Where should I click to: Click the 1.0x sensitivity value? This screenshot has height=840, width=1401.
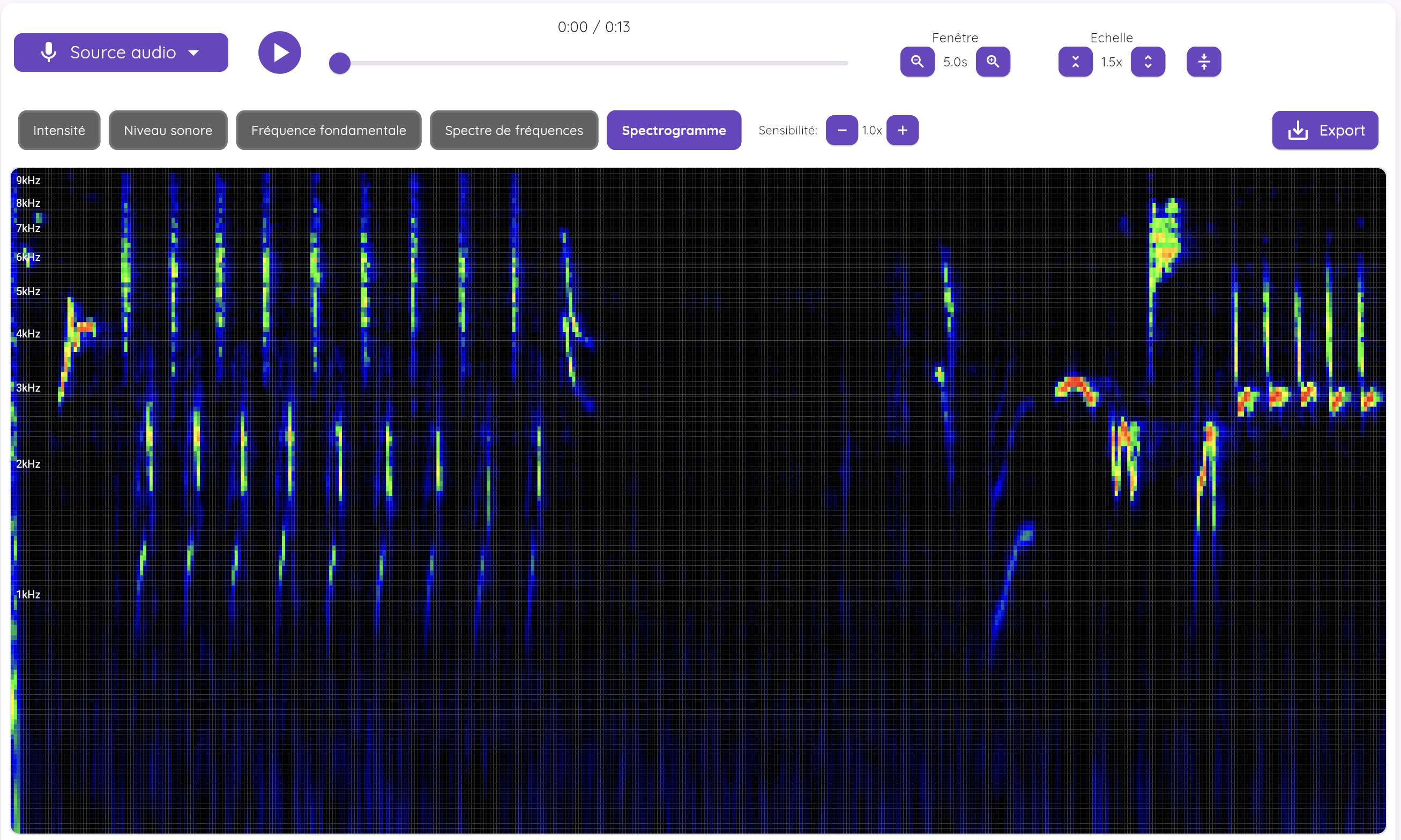pyautogui.click(x=872, y=130)
